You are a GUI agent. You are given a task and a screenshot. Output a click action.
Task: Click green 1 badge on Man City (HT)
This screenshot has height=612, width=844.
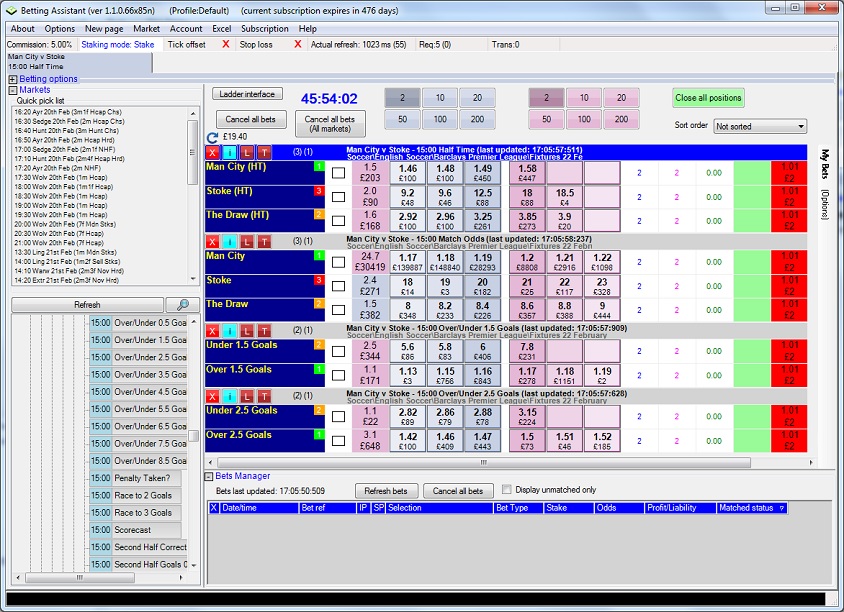pyautogui.click(x=319, y=166)
